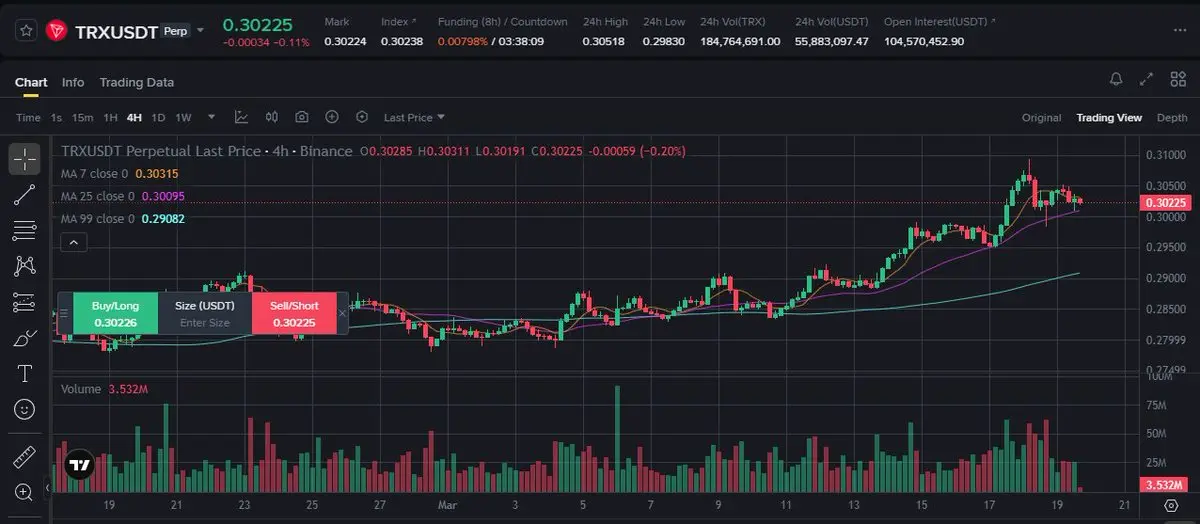
Task: Click the 24h Low value 0.29830
Action: point(664,41)
